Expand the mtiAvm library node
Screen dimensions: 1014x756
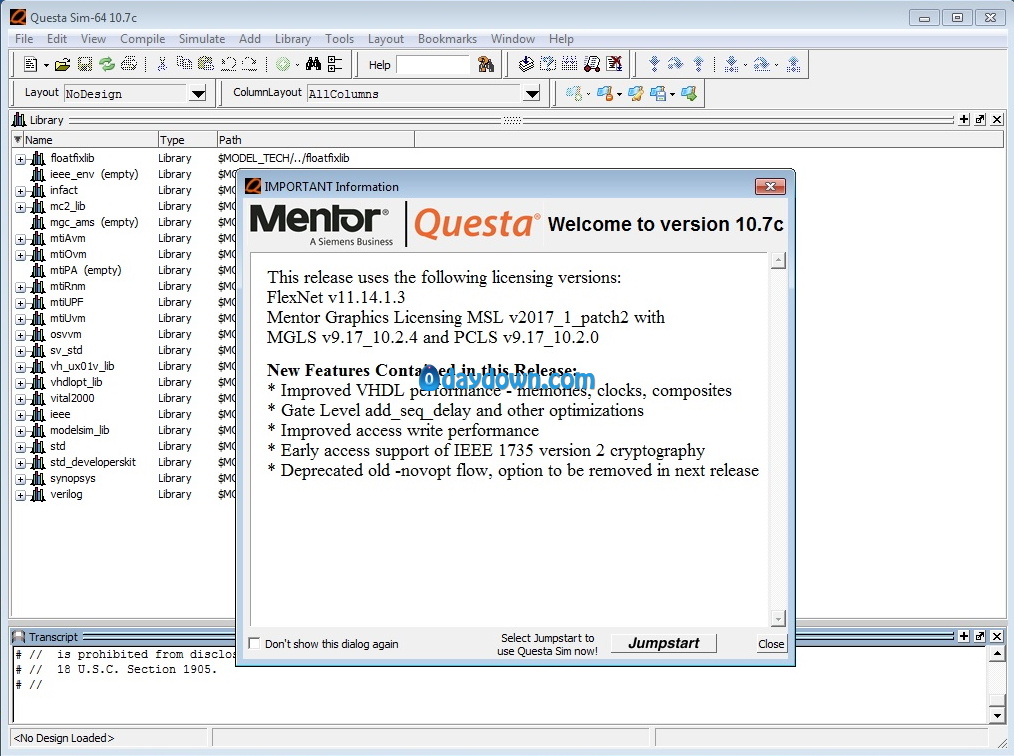(21, 239)
